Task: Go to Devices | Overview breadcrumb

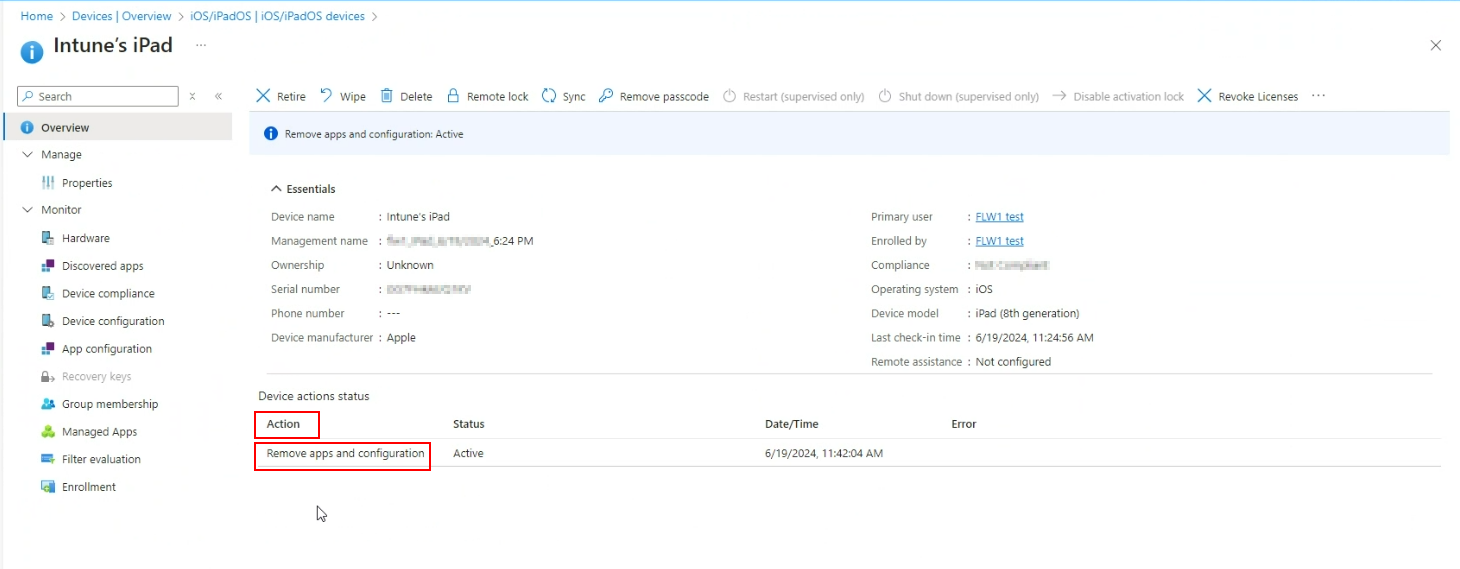Action: coord(121,16)
